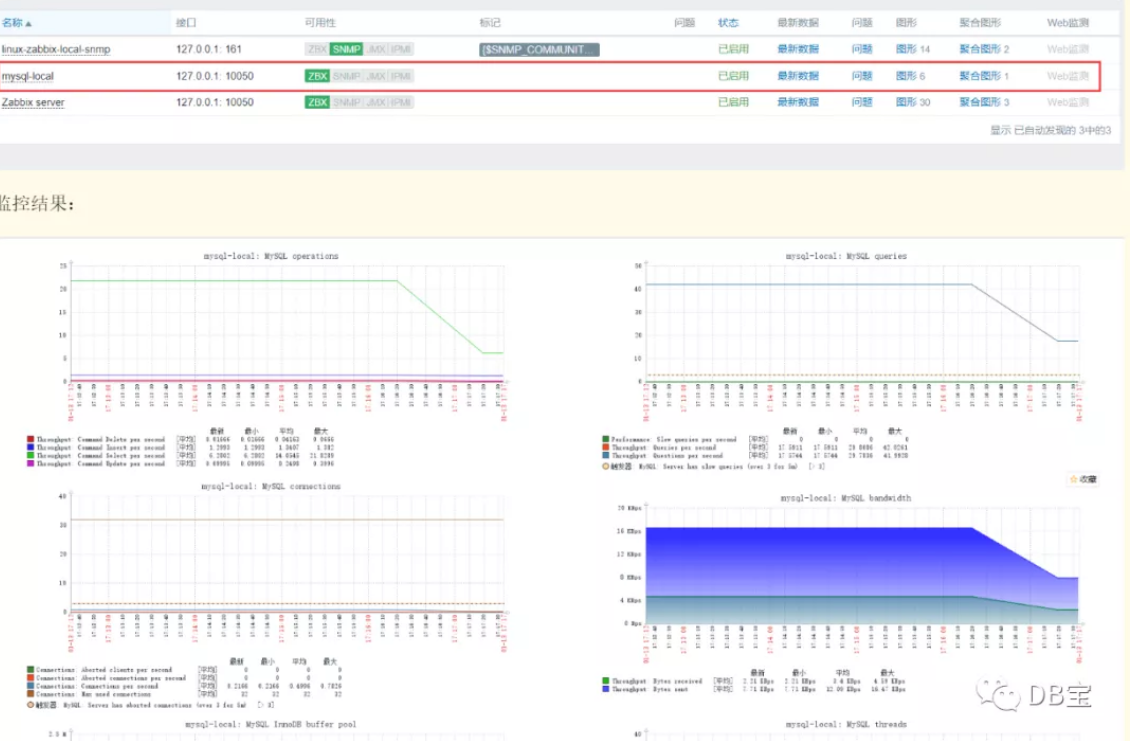The width and height of the screenshot is (1132, 741).
Task: Click the green SNMP badge for linux-zabbix-local-snmp
Action: point(346,49)
